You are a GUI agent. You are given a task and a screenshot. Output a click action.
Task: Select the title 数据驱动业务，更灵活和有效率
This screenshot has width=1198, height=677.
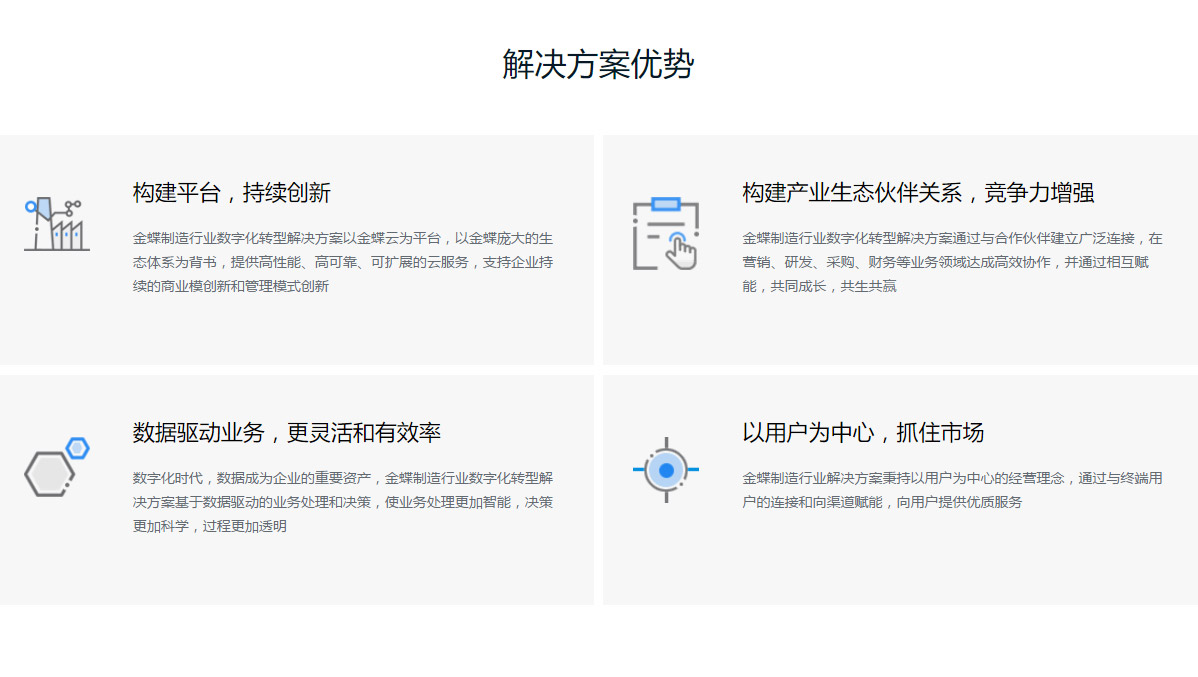click(x=287, y=432)
